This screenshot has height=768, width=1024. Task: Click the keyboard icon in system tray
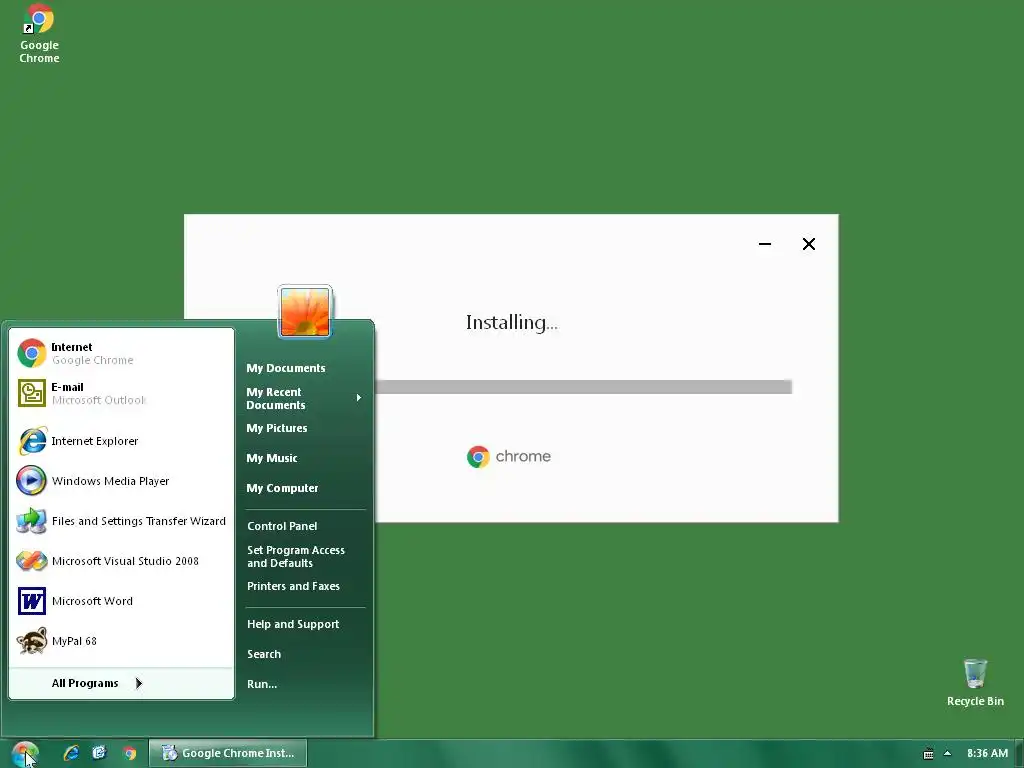point(928,754)
